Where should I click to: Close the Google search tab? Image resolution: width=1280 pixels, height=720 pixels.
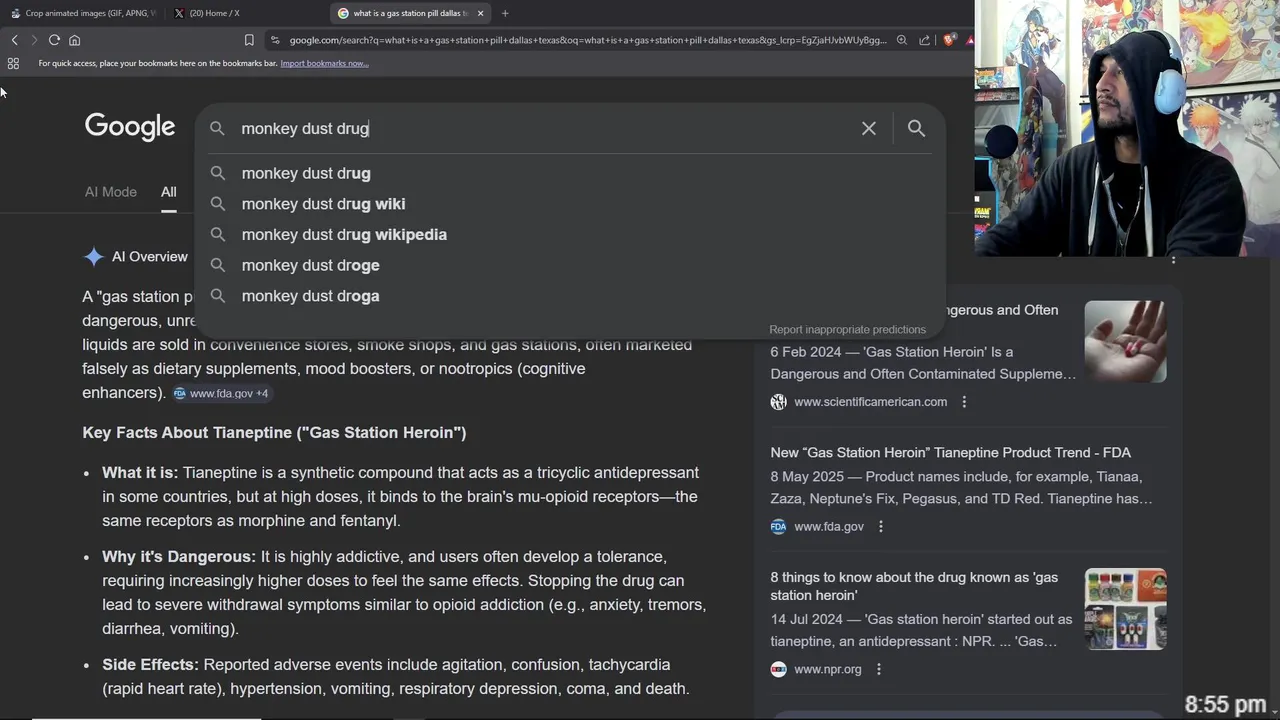(481, 13)
